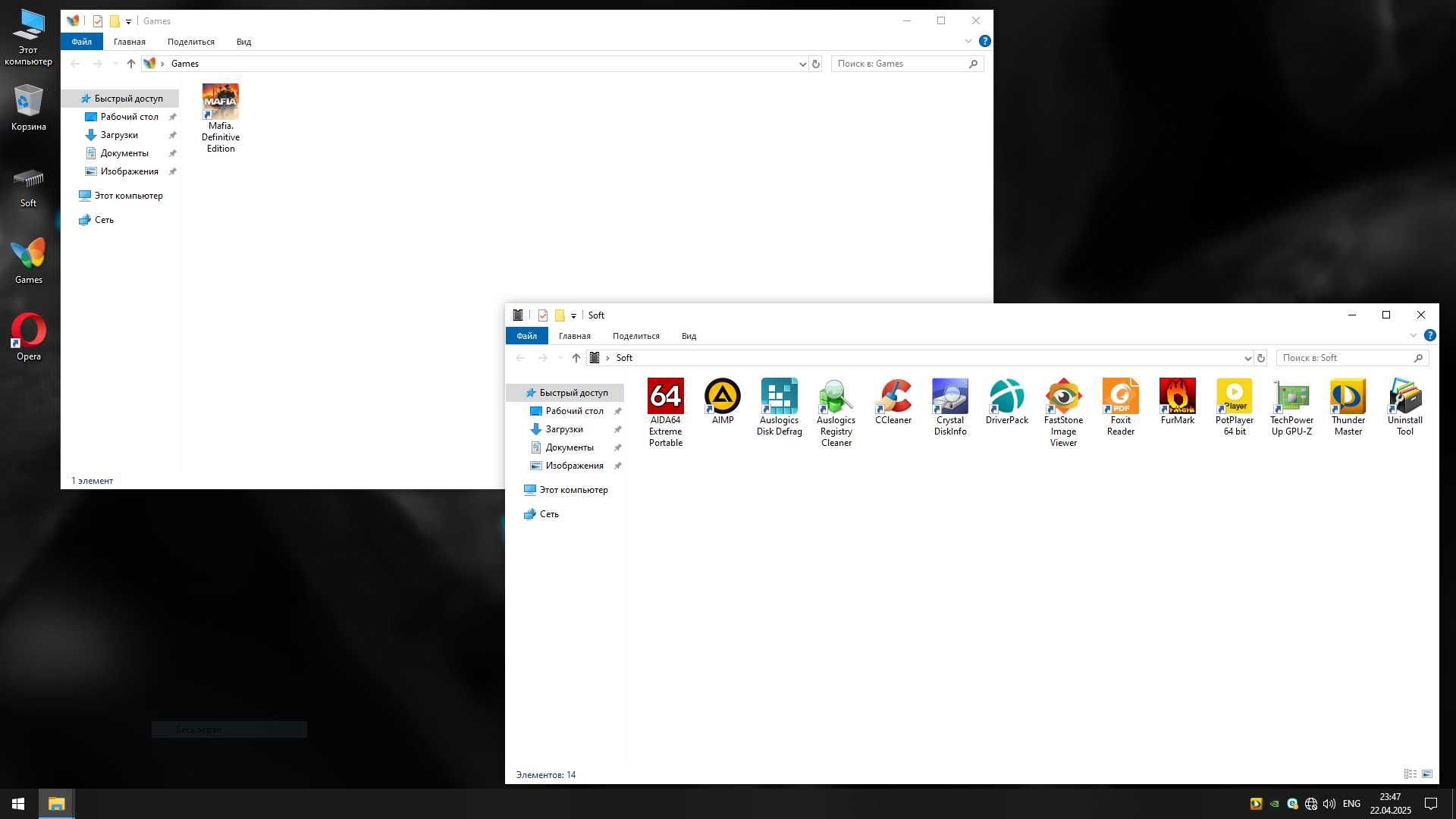1456x819 pixels.
Task: Open help in the Soft window
Action: (1429, 335)
